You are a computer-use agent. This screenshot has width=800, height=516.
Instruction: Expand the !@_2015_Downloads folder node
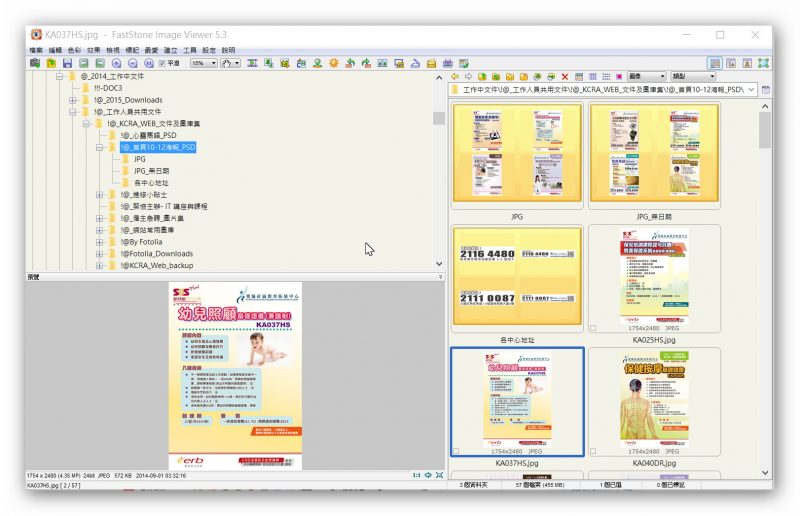pyautogui.click(x=73, y=100)
